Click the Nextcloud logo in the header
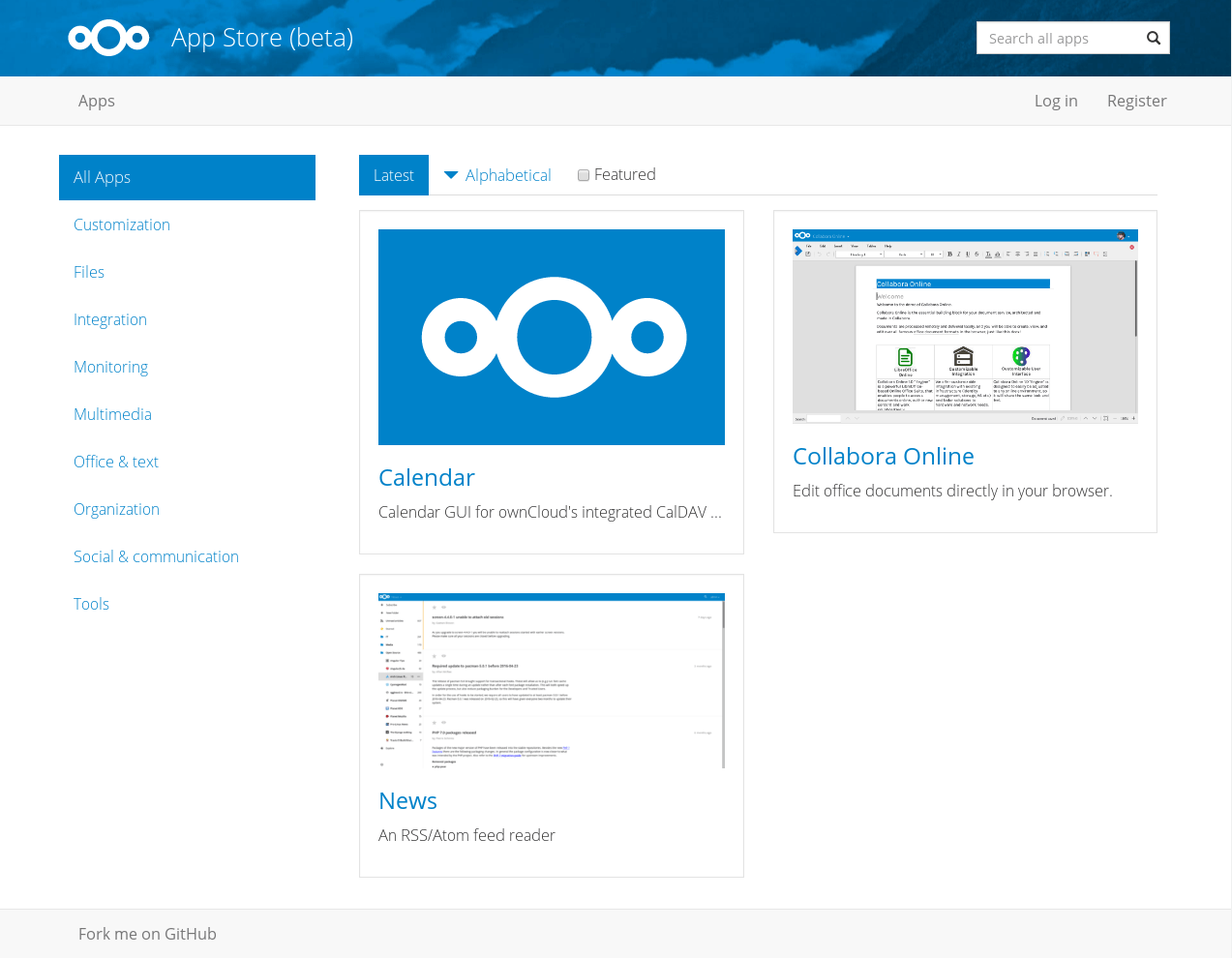1232x958 pixels. (108, 38)
